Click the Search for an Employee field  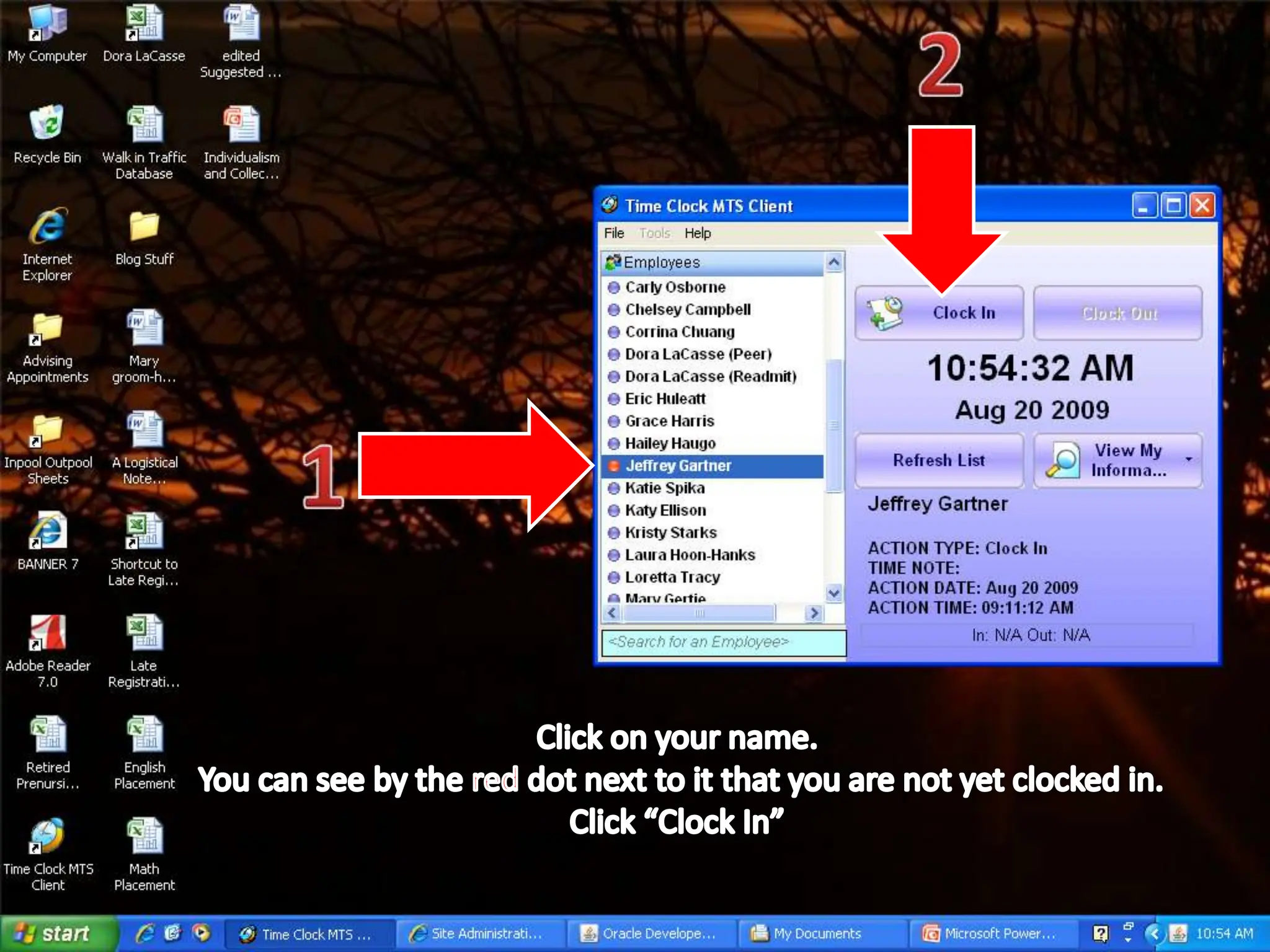coord(723,643)
